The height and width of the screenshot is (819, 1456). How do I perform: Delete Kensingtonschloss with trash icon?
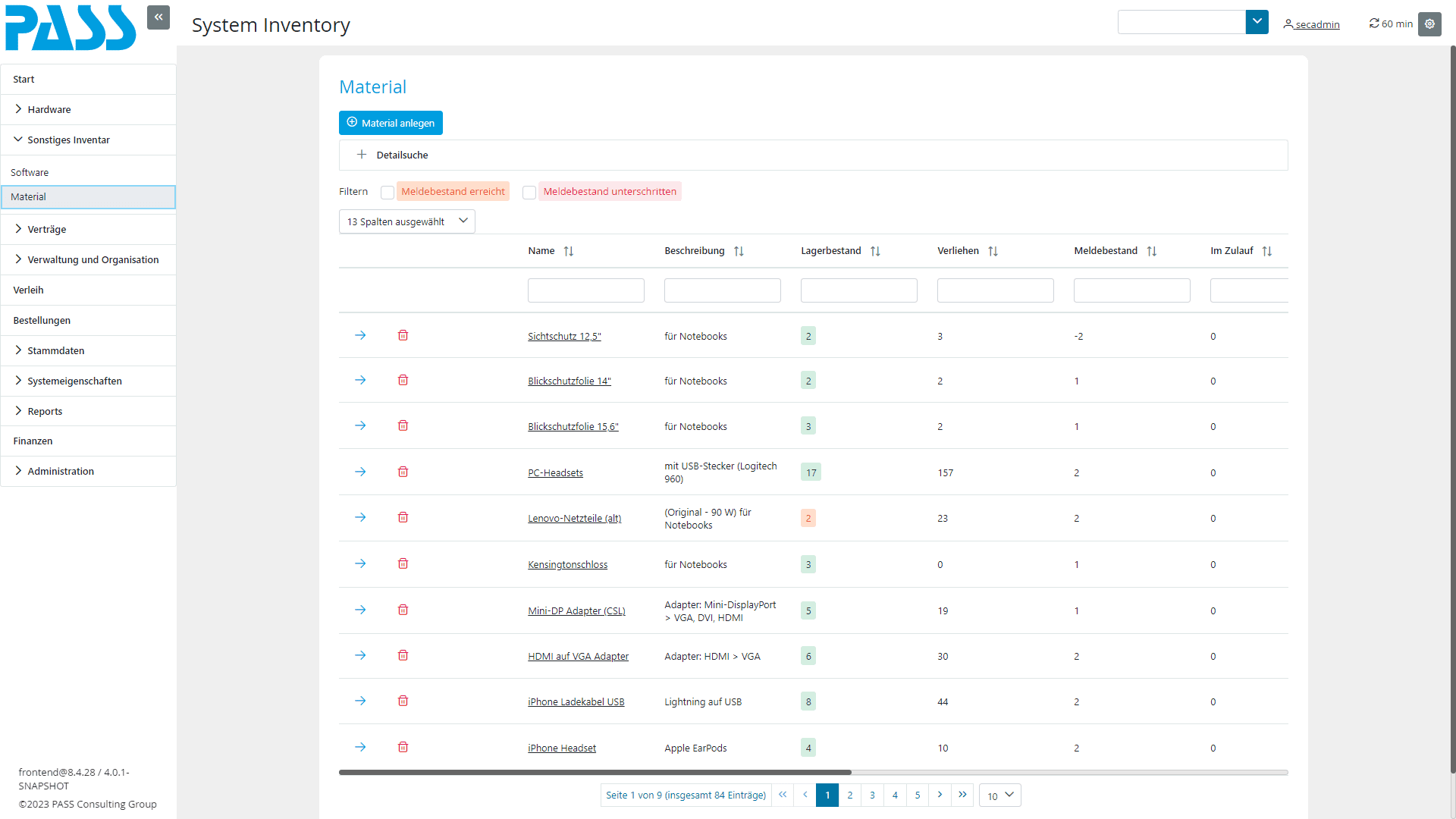403,563
